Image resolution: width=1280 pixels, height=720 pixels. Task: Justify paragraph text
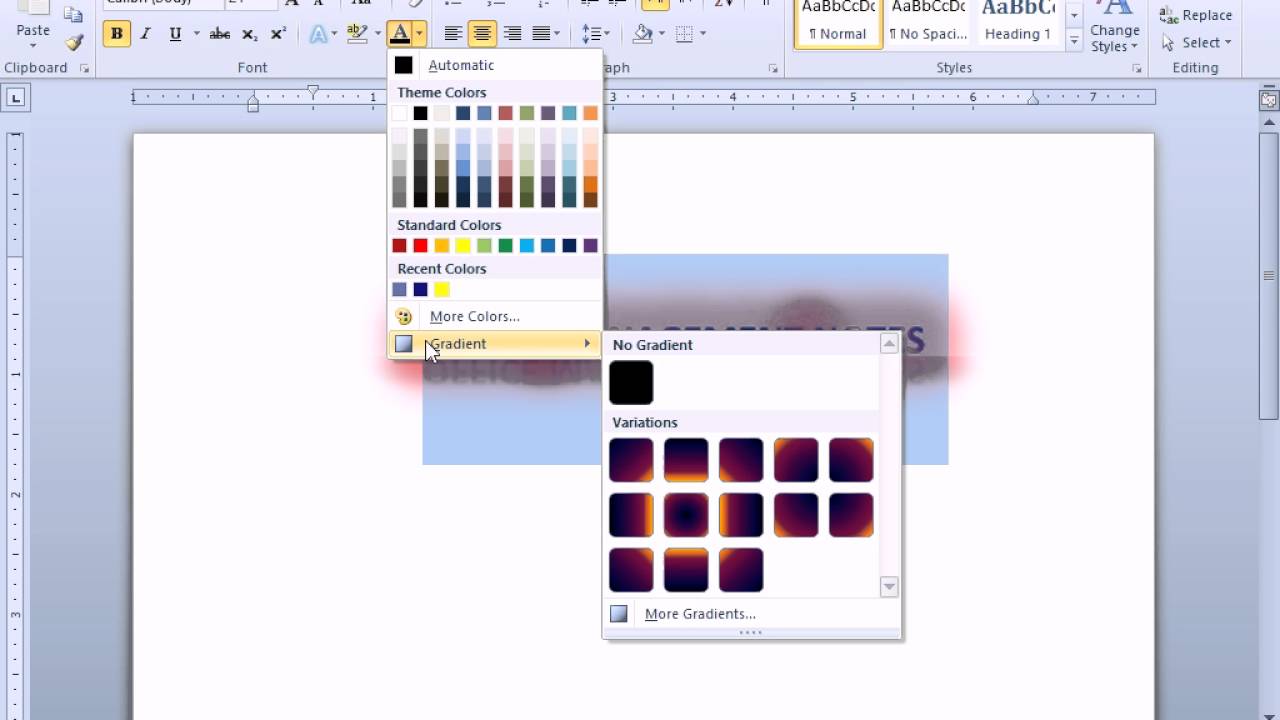(x=541, y=34)
